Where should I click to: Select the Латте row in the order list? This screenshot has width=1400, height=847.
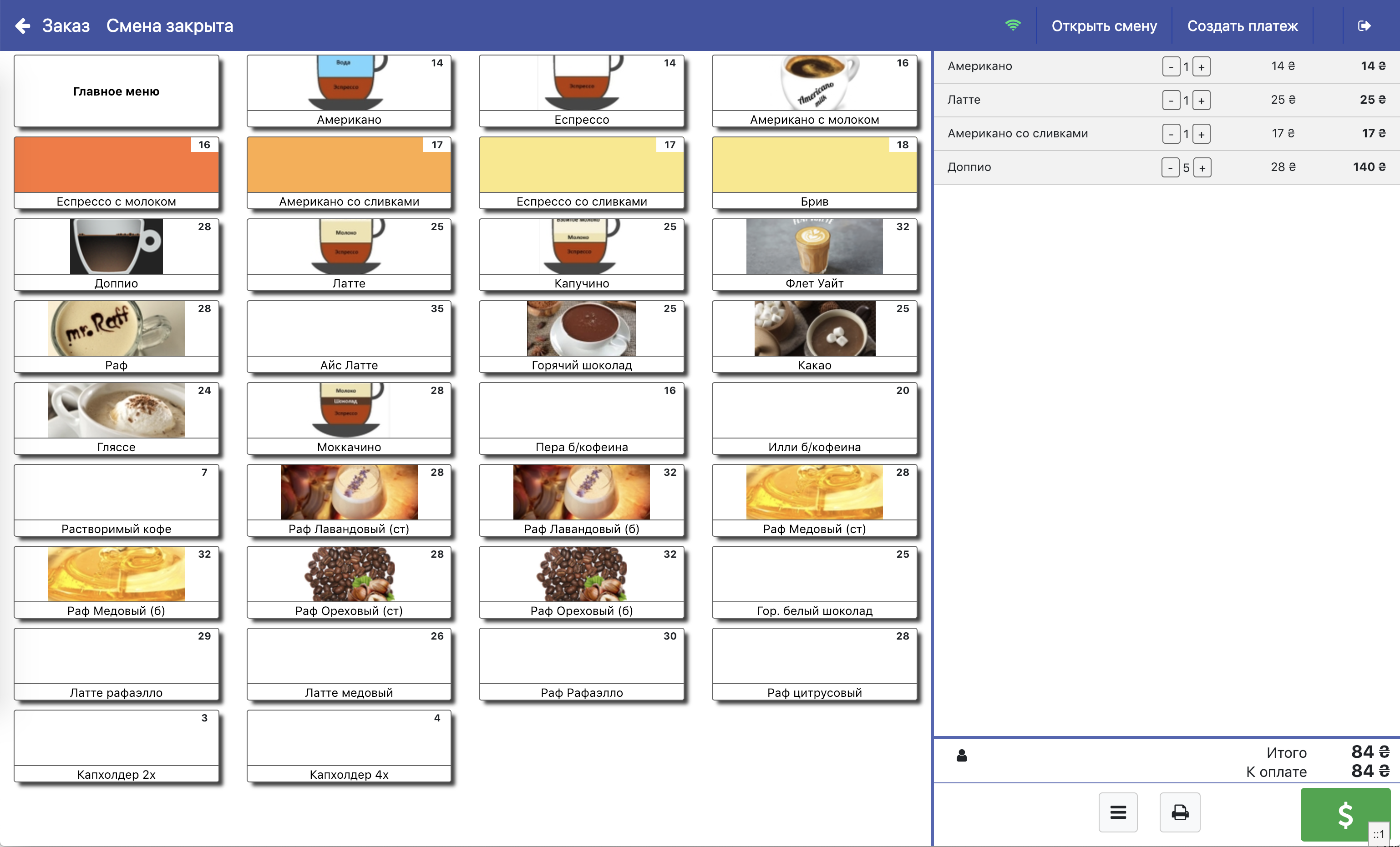(x=1166, y=100)
